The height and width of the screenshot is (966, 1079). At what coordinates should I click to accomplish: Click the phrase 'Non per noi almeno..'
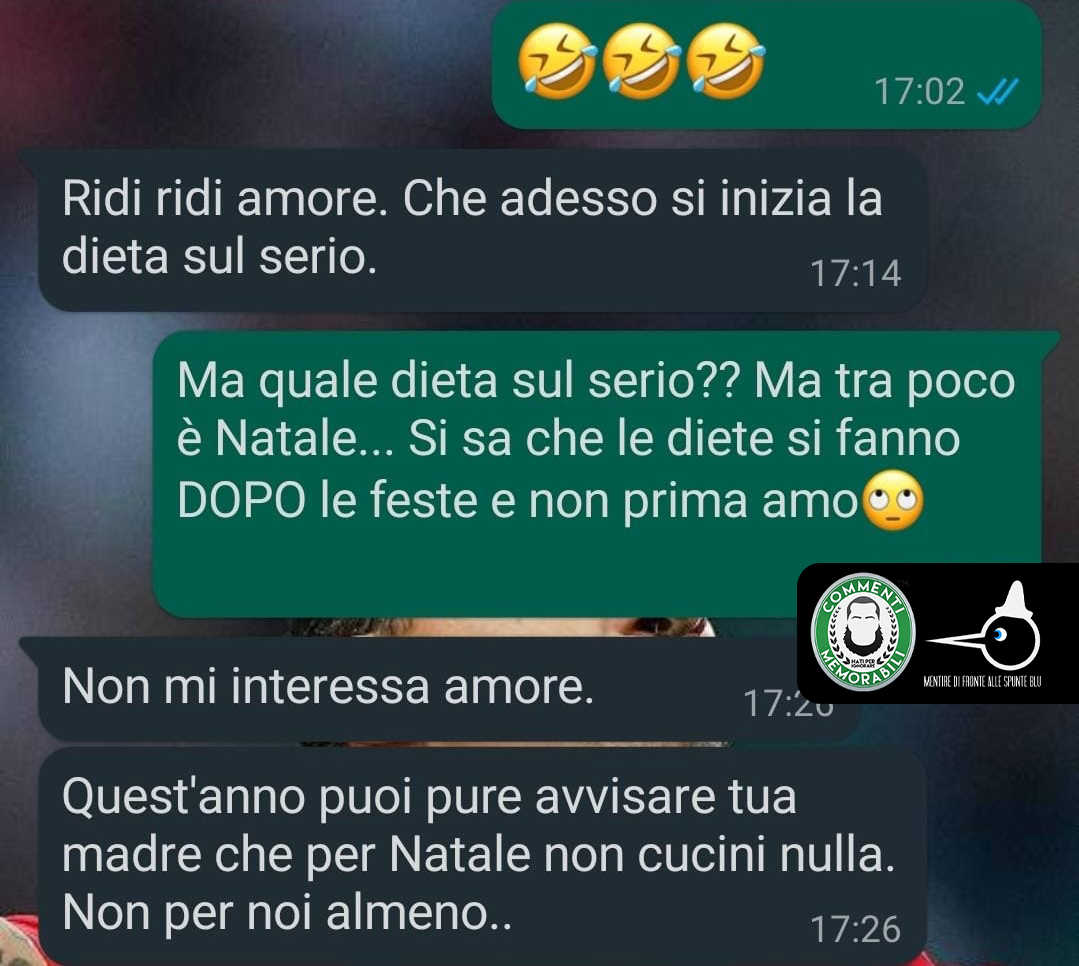click(287, 913)
